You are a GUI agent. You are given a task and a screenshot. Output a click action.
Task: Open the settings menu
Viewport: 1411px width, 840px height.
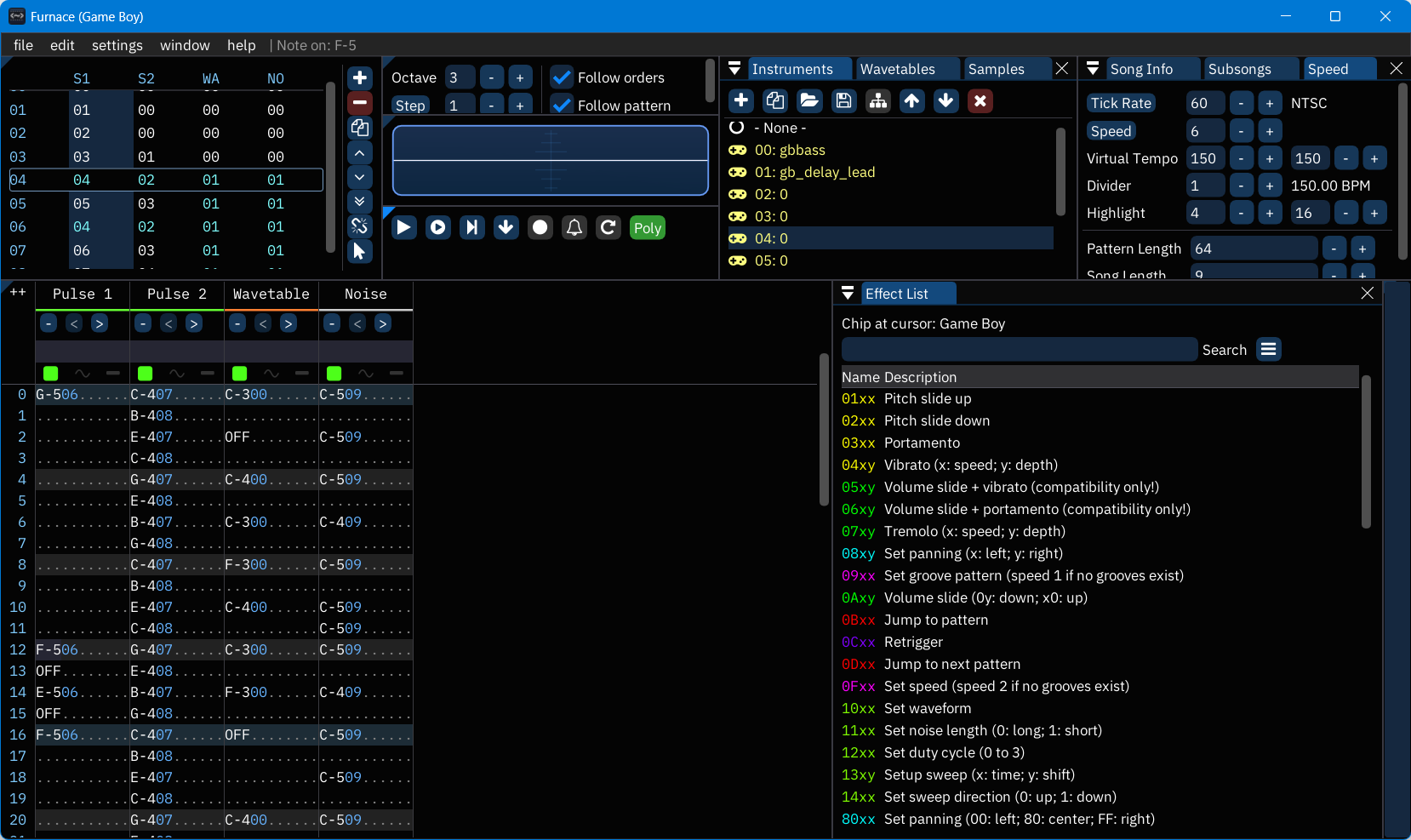[x=117, y=45]
